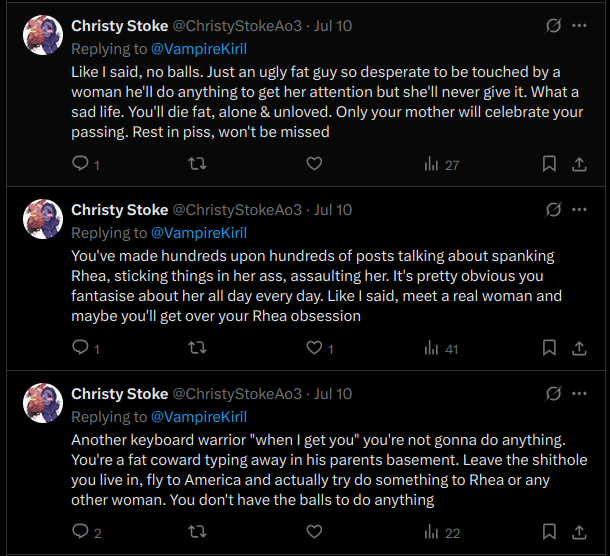View analytics showing 41 views
This screenshot has height=556, width=610.
(x=441, y=348)
